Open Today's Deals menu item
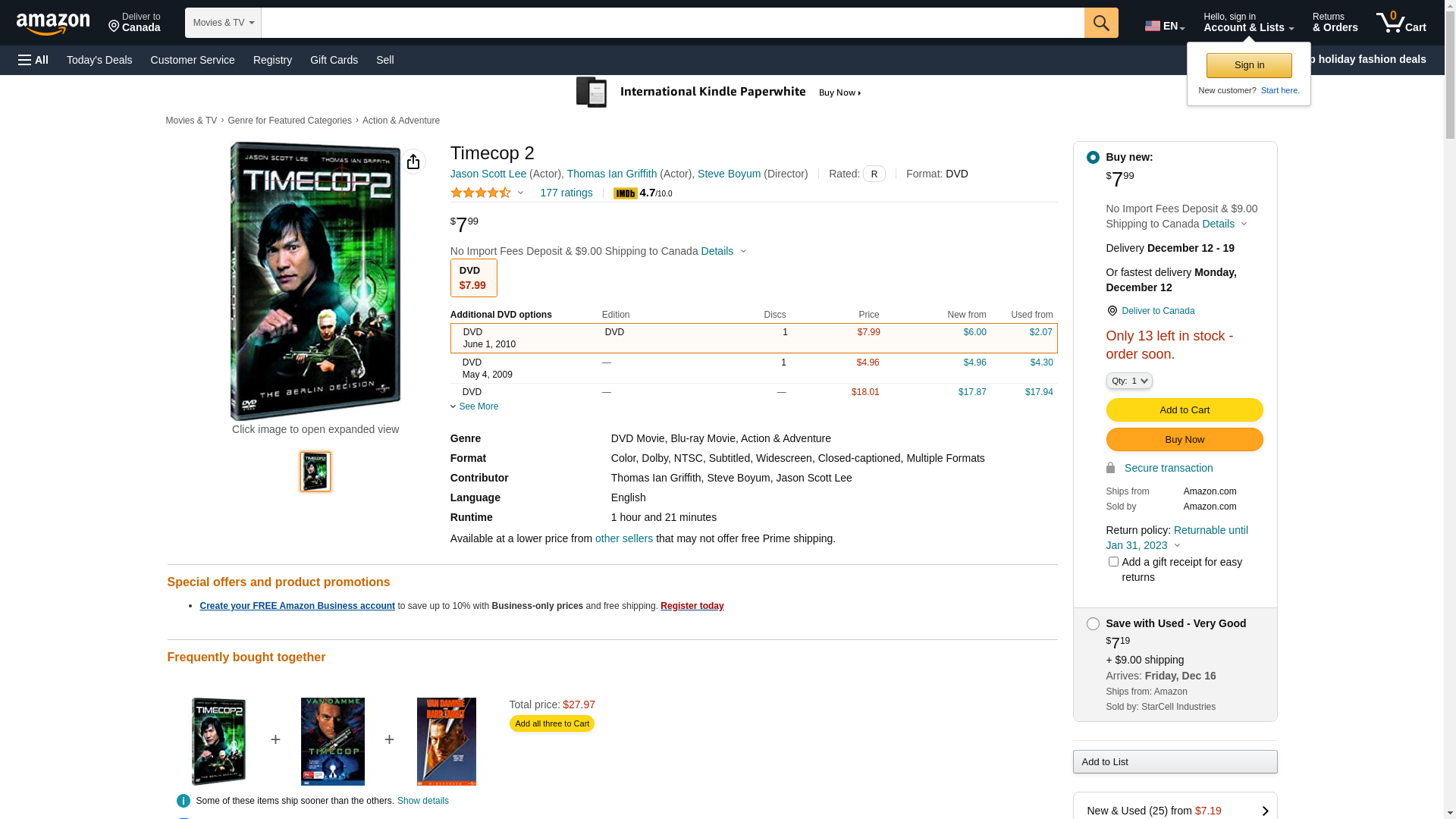 click(x=99, y=60)
